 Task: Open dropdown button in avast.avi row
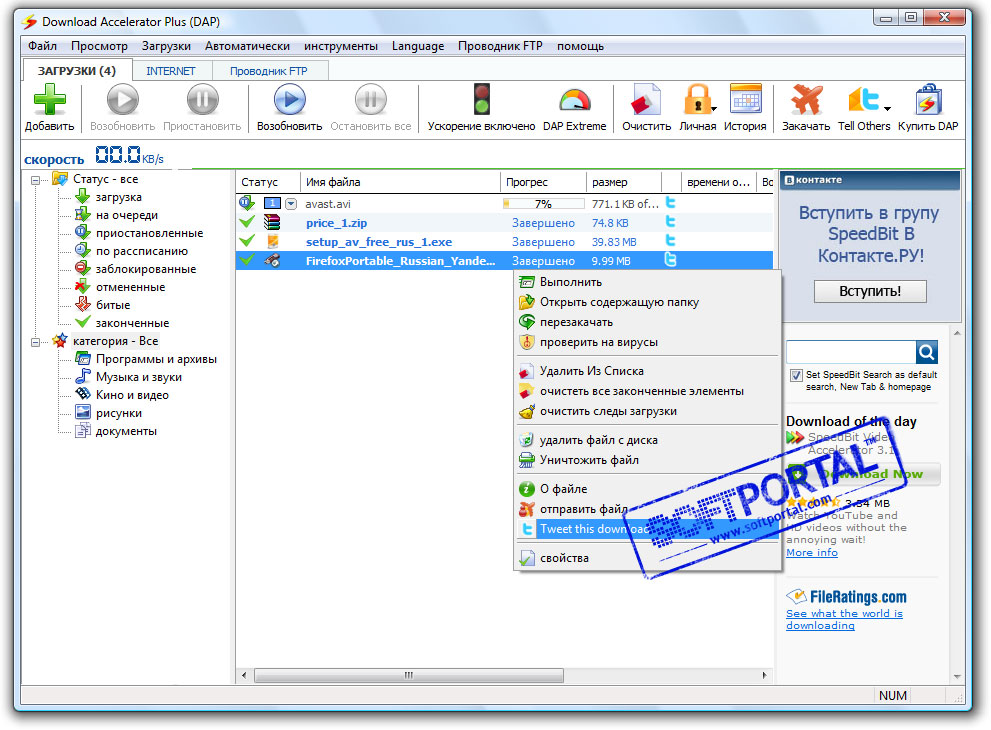291,204
